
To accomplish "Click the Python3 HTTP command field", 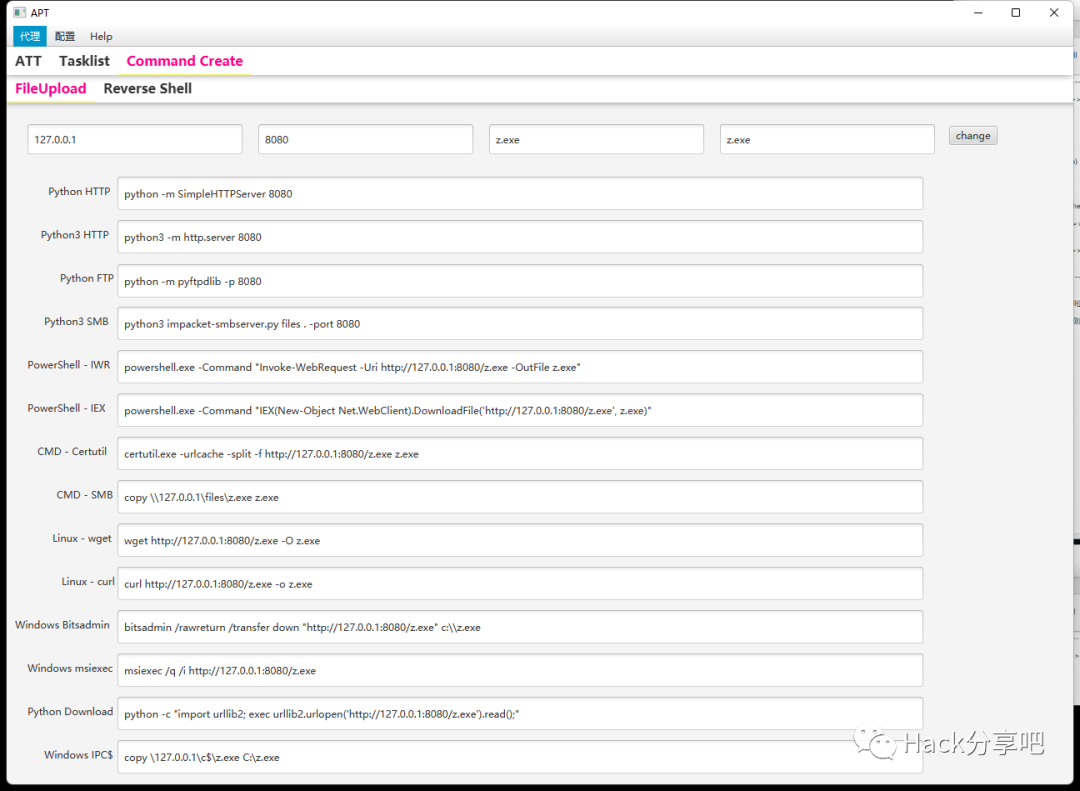I will click(520, 237).
